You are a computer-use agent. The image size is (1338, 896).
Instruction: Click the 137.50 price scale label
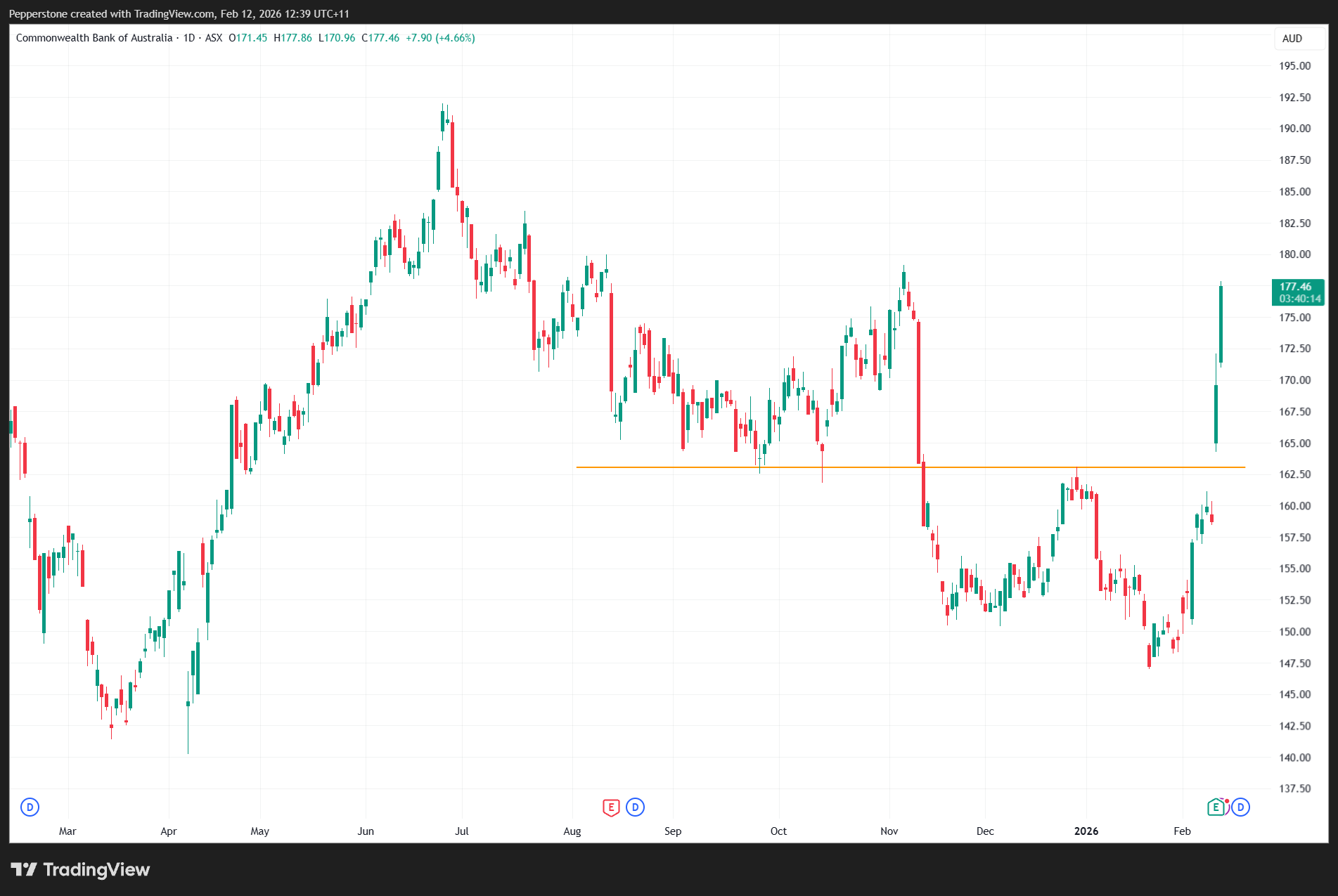tap(1294, 788)
